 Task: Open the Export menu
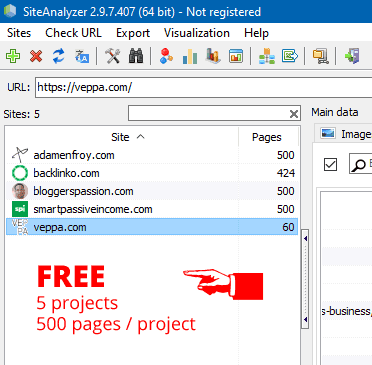click(133, 33)
